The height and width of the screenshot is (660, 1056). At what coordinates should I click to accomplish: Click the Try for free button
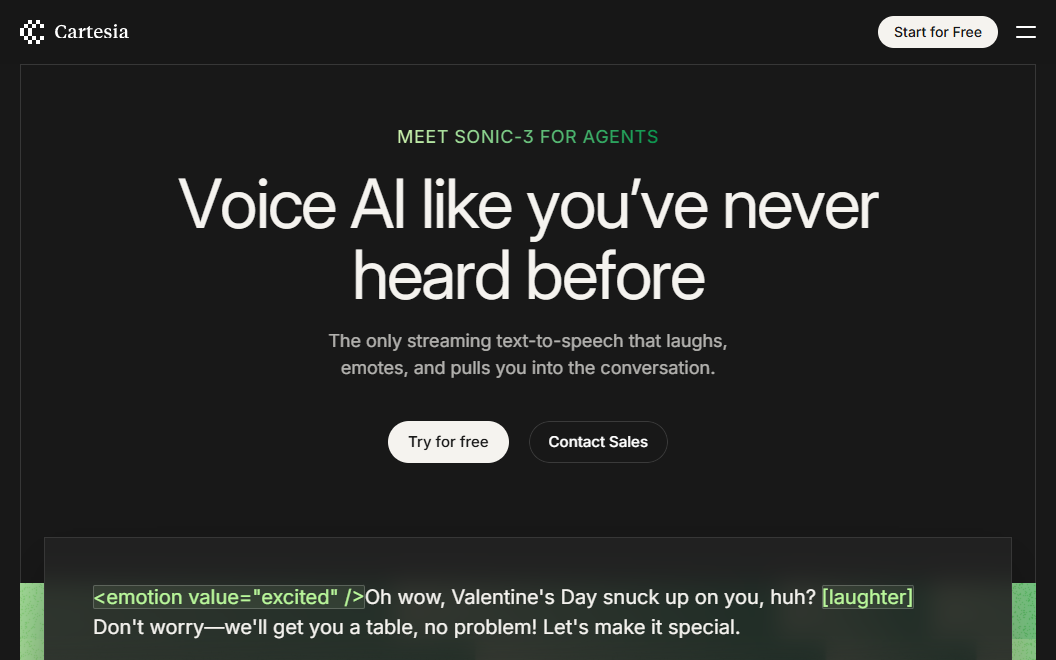[x=448, y=442]
